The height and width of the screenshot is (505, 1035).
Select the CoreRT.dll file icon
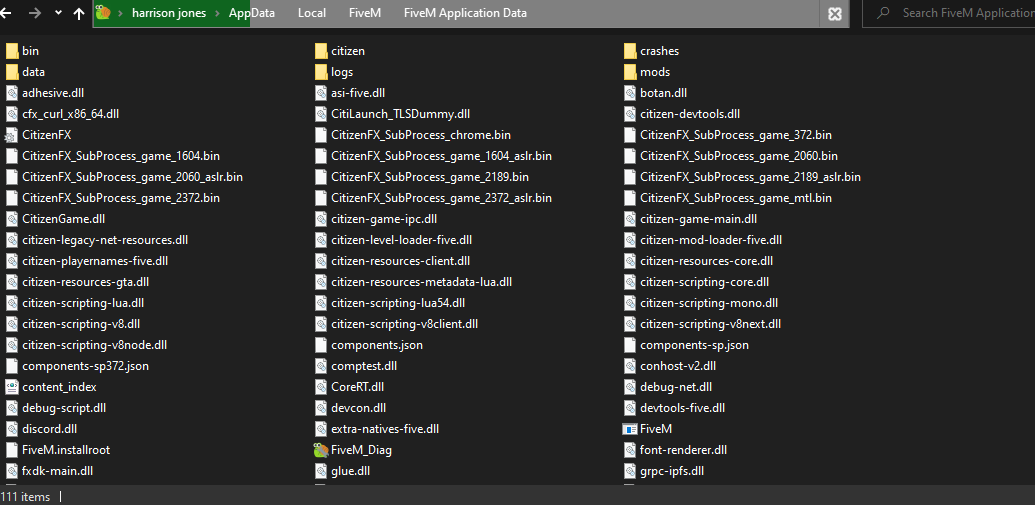pos(321,387)
